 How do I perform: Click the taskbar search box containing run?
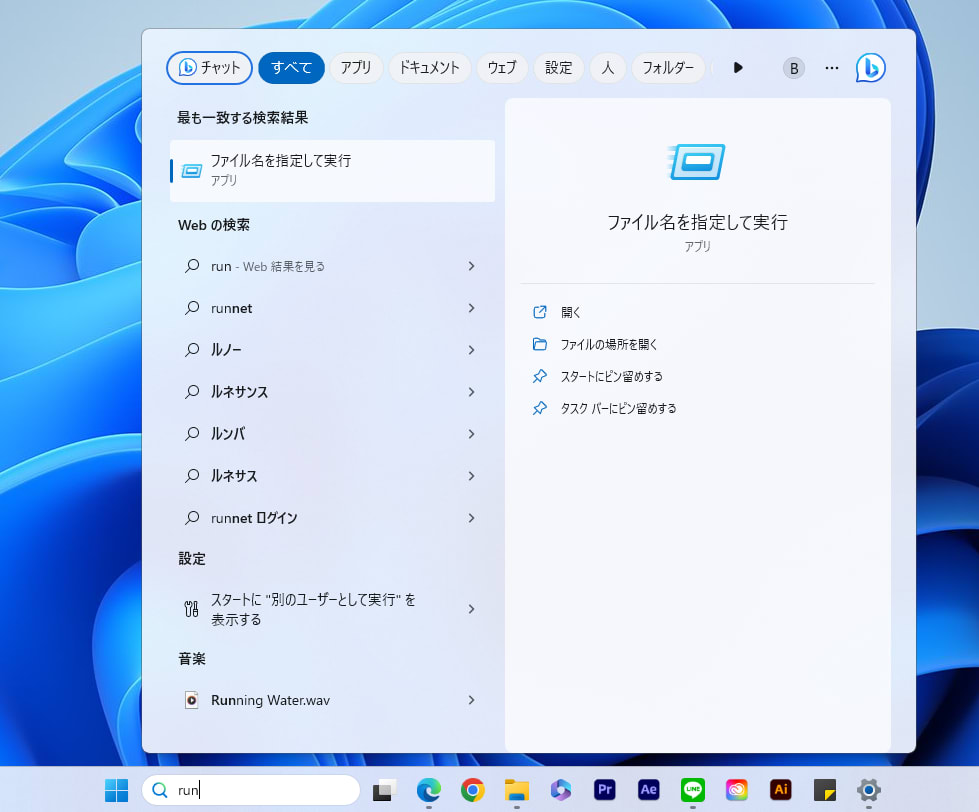tap(251, 790)
